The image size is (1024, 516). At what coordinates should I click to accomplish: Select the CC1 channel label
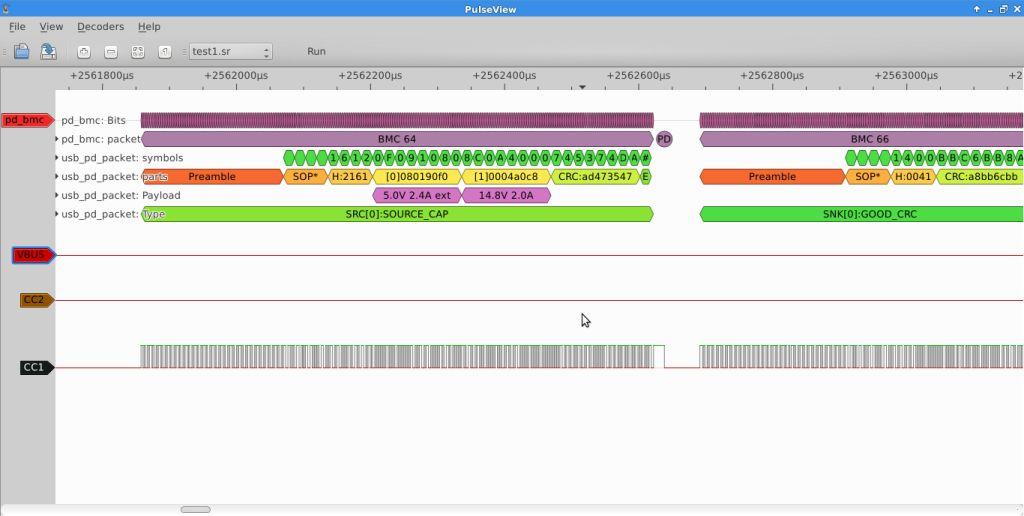[x=34, y=367]
